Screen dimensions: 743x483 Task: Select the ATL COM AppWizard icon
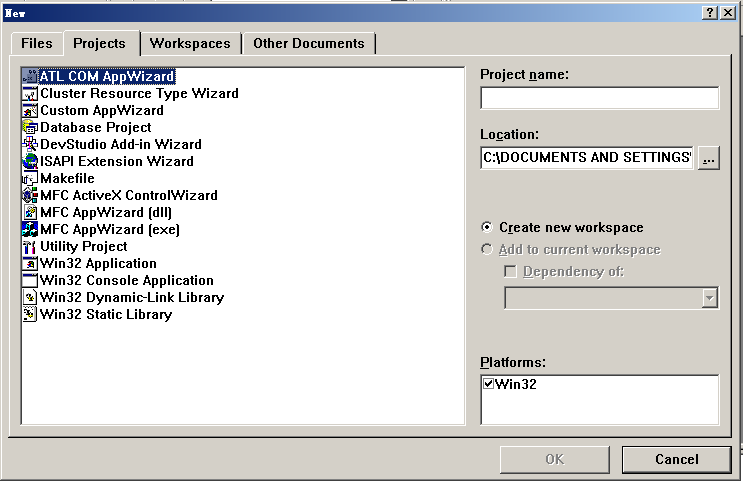click(30, 76)
